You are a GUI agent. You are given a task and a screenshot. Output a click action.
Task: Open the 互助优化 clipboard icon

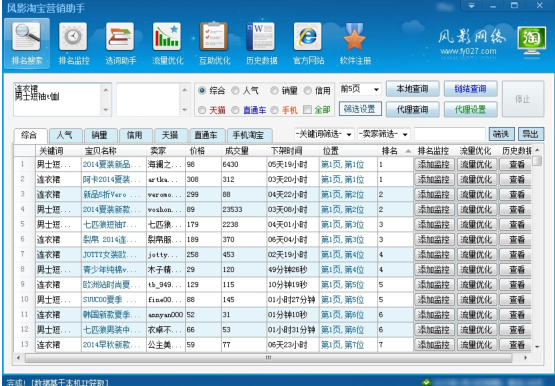tap(214, 37)
